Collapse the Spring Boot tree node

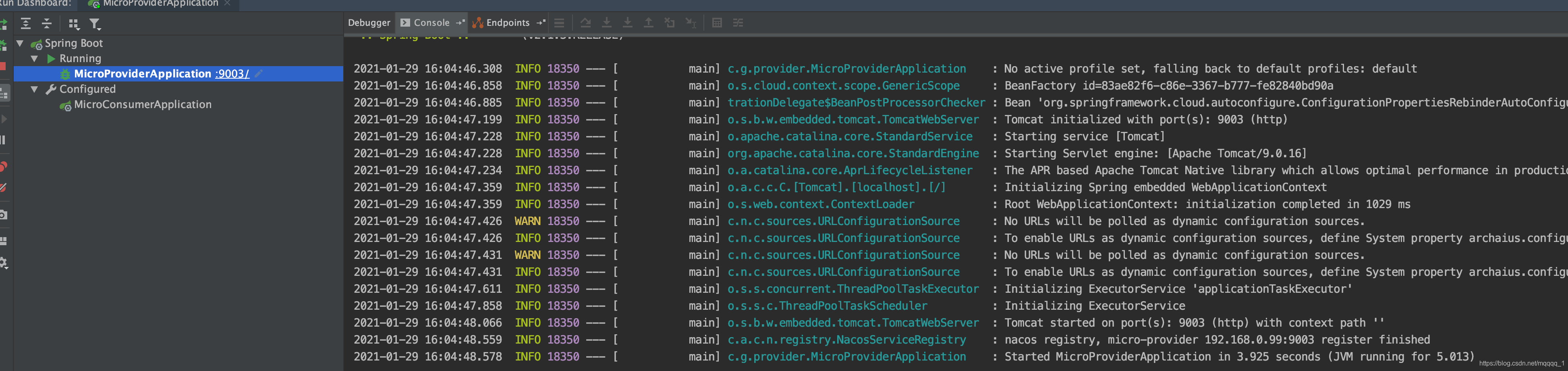(20, 43)
